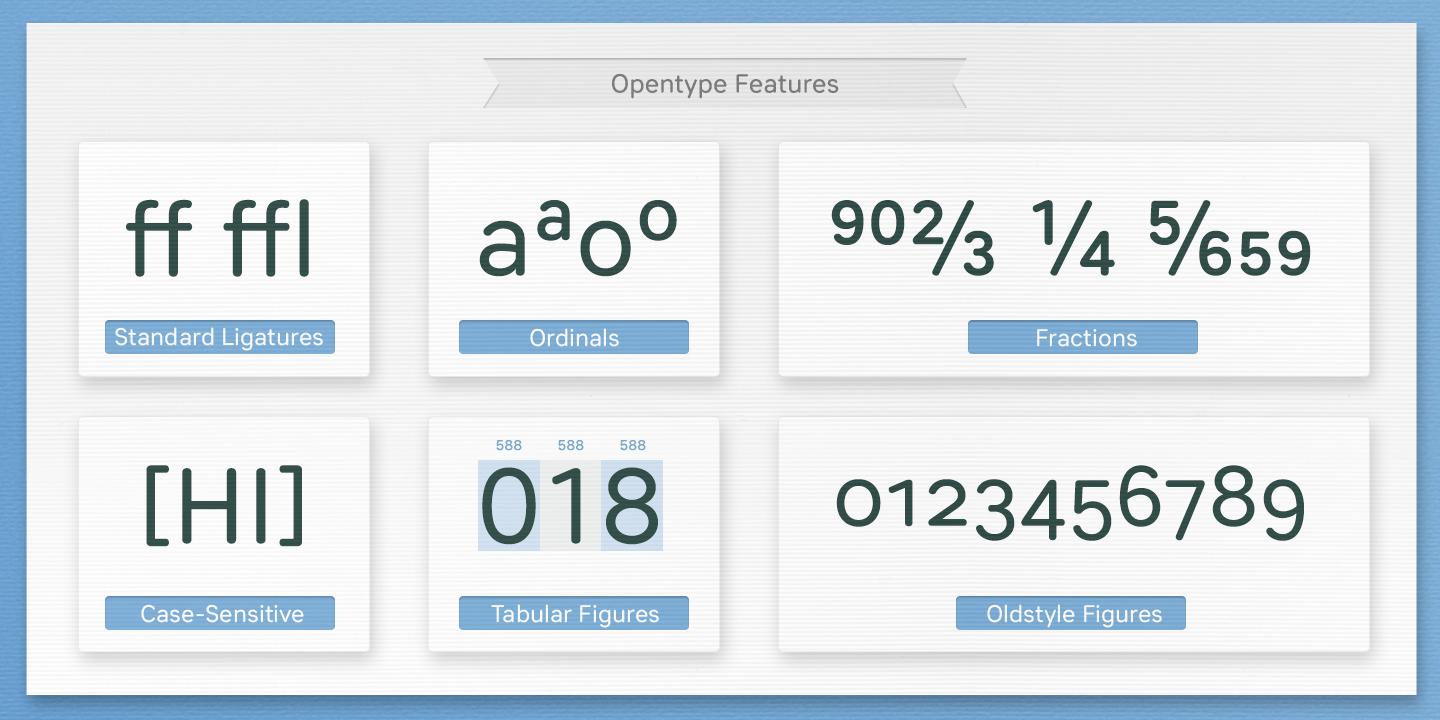Select the Tabular Figures label

(574, 613)
